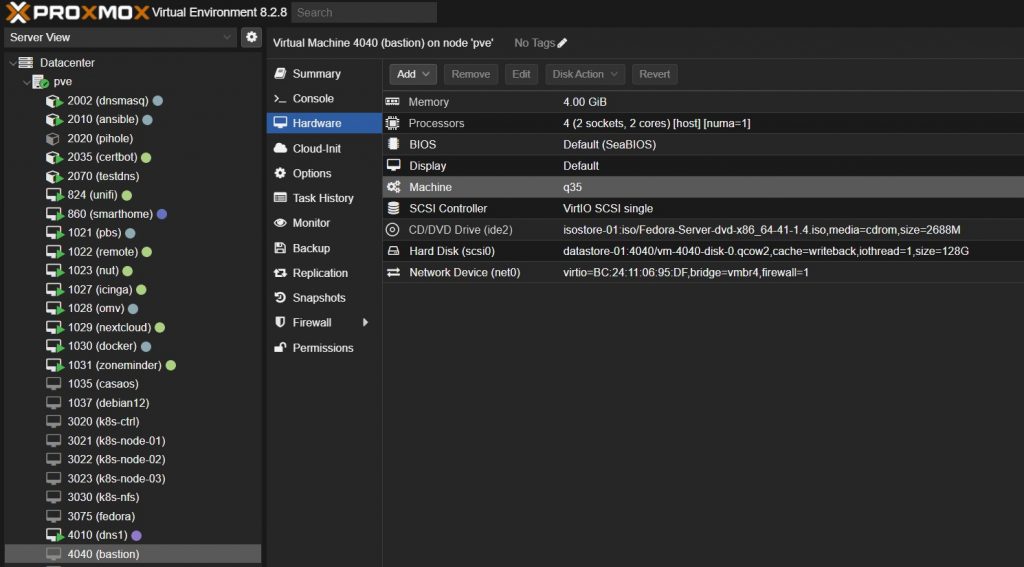This screenshot has width=1024, height=567.
Task: Open the Server View dropdown
Action: [x=120, y=37]
